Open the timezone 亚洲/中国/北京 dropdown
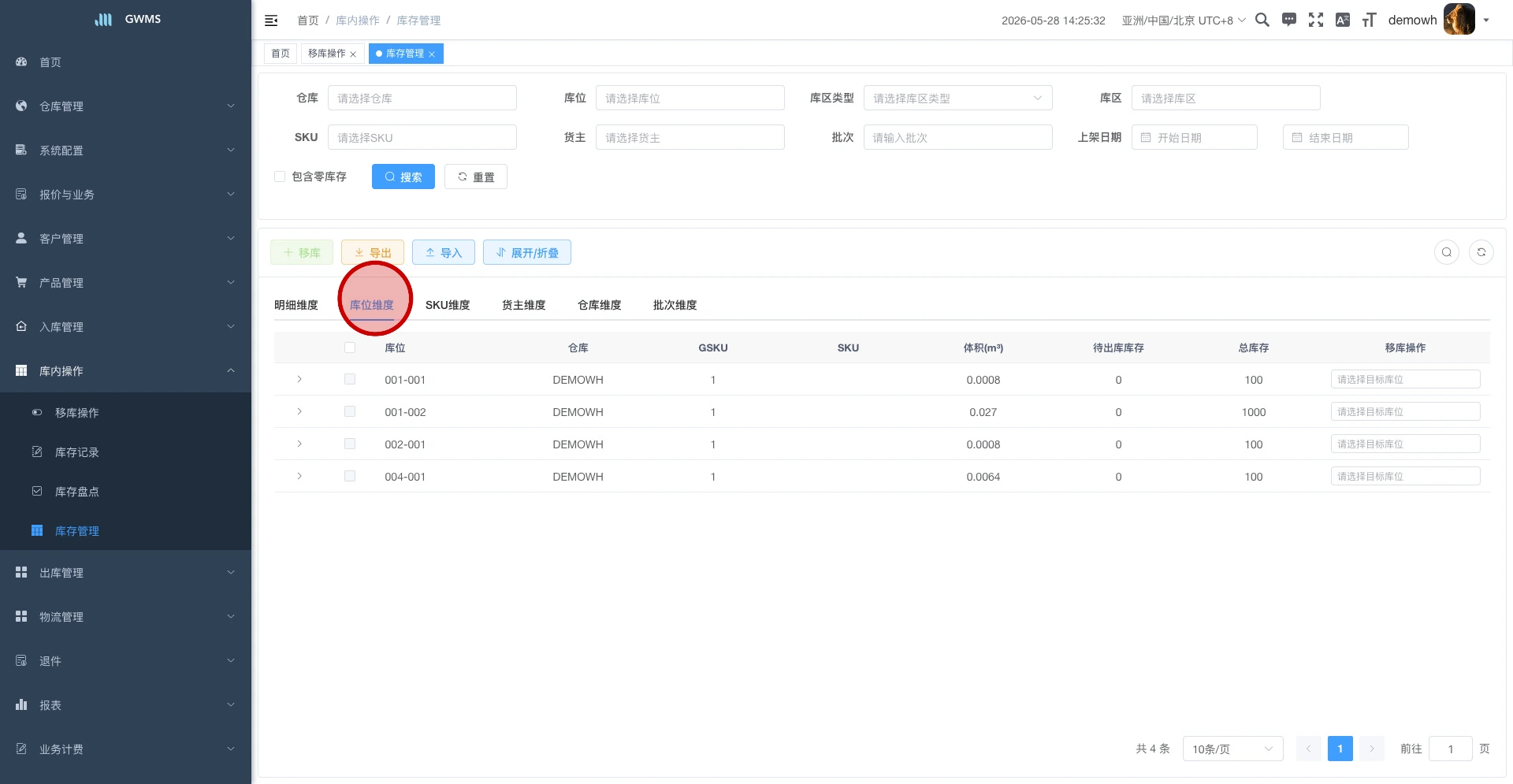 tap(1184, 20)
